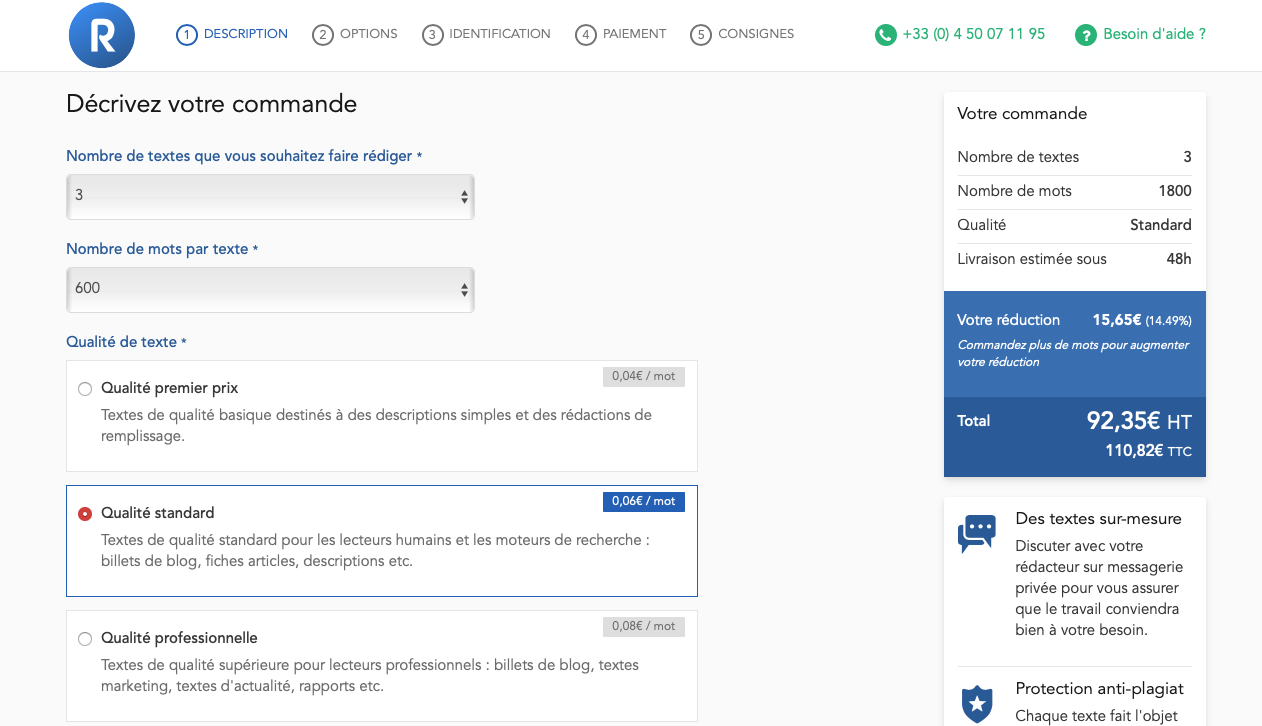Viewport: 1262px width, 726px height.
Task: Select the Qualité premier prix radio button
Action: click(x=85, y=389)
